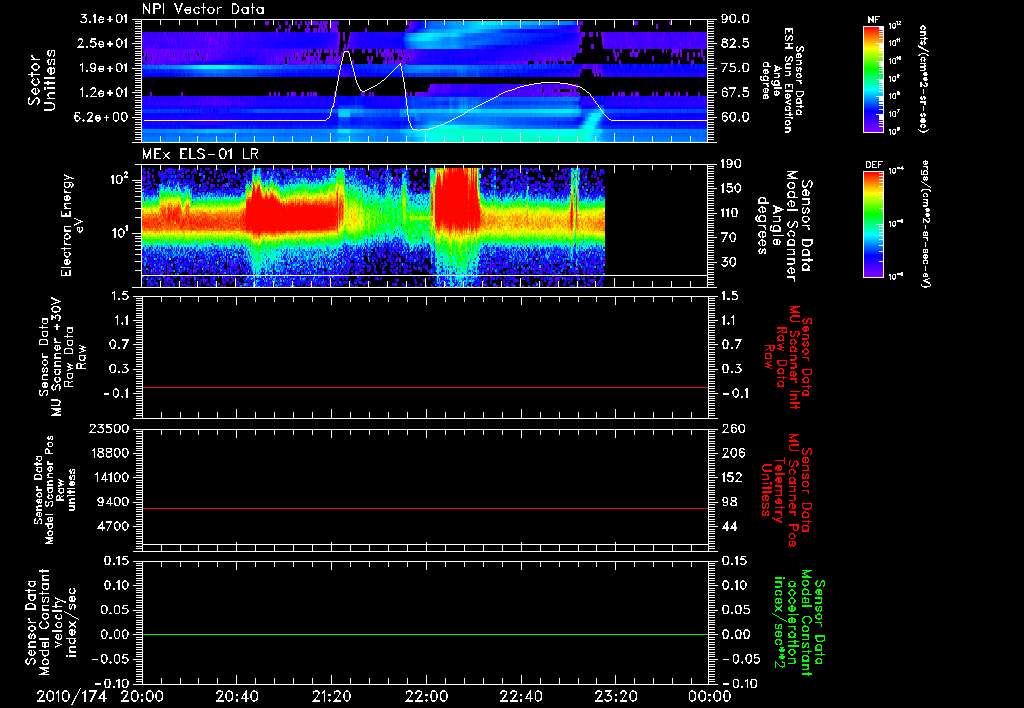Click the 98 telemetry tick label
Image resolution: width=1024 pixels, height=708 pixels.
coord(728,502)
